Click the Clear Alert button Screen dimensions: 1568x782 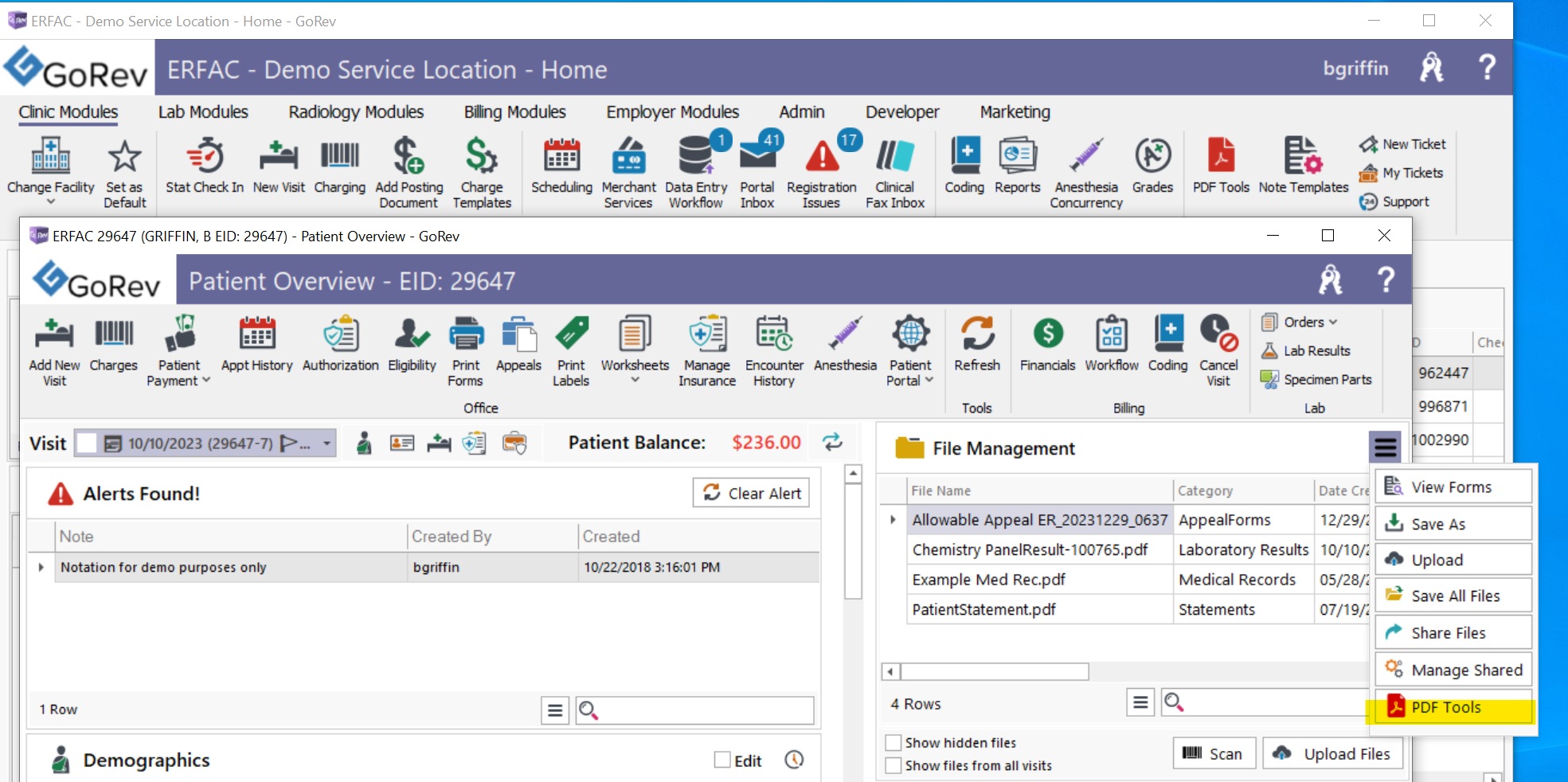[x=751, y=493]
